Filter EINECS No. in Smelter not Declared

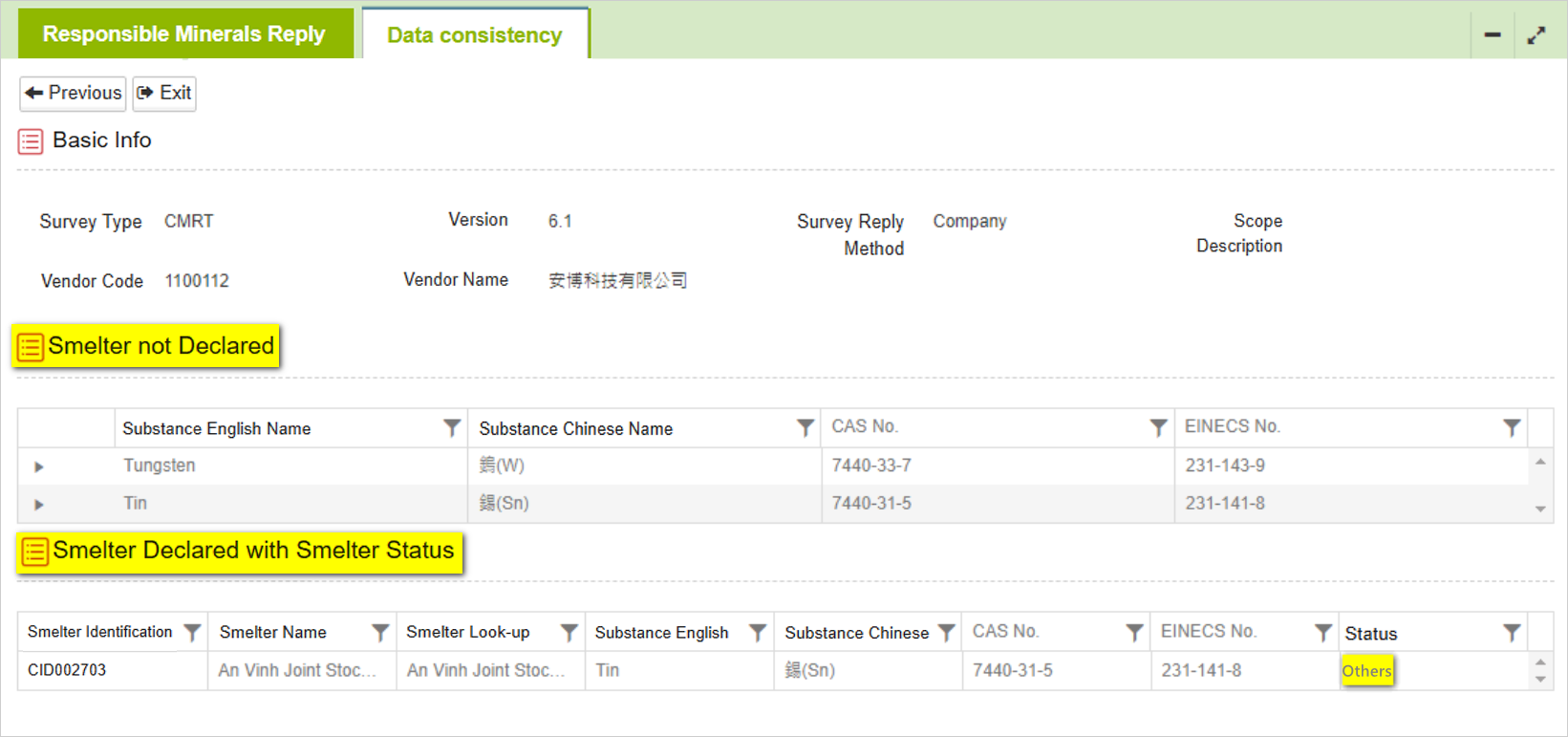coord(1512,428)
